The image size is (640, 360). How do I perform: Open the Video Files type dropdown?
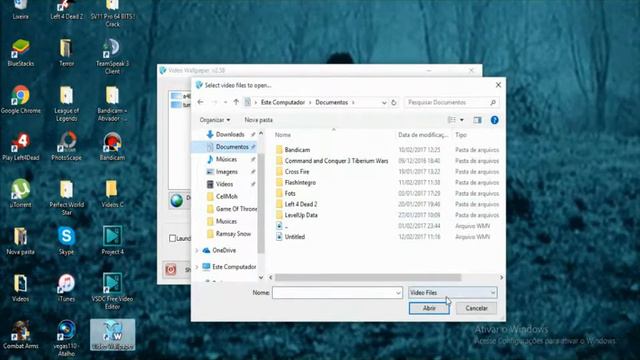click(x=453, y=293)
